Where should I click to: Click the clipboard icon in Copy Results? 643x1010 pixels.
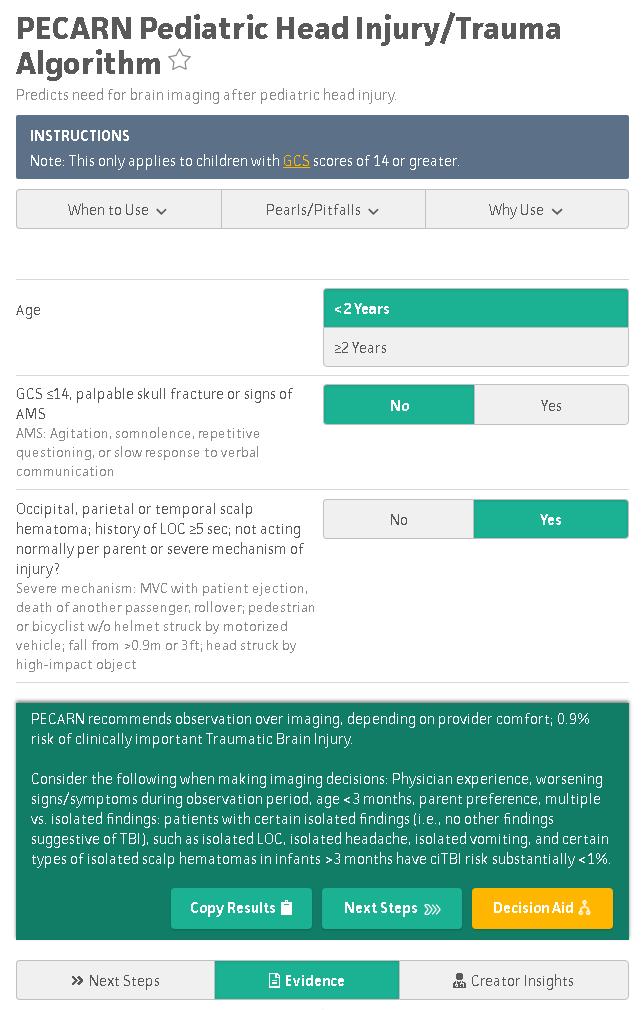click(x=287, y=908)
